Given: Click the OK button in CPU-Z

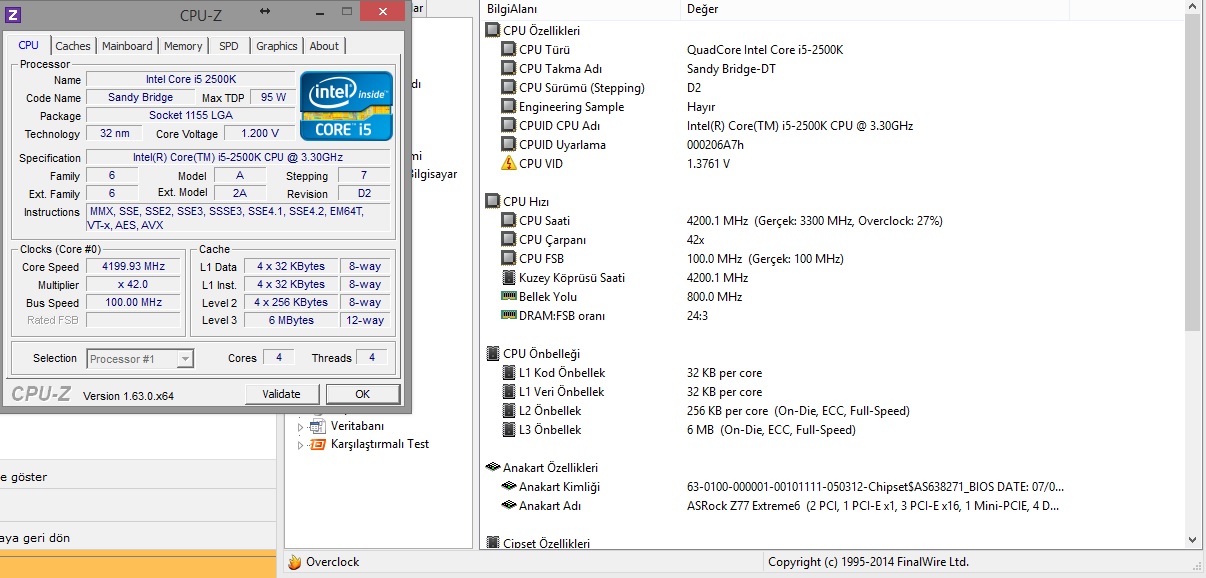Looking at the screenshot, I should (362, 394).
